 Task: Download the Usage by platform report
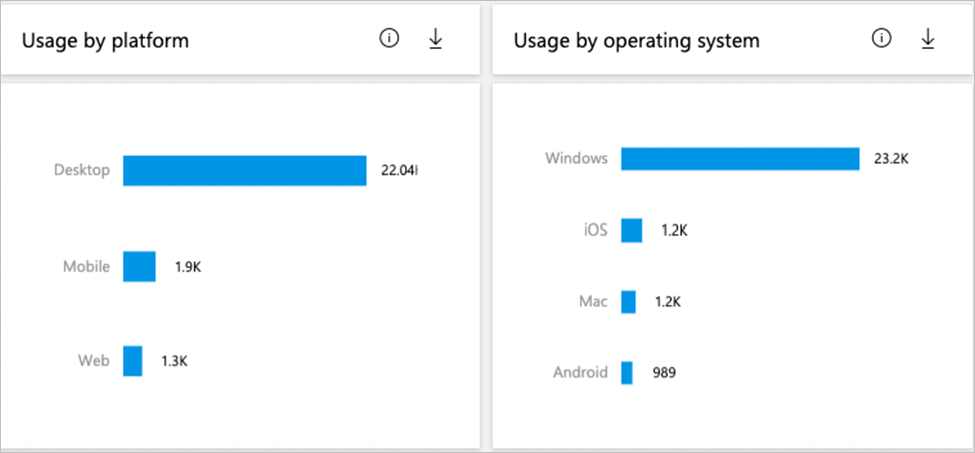pos(435,39)
